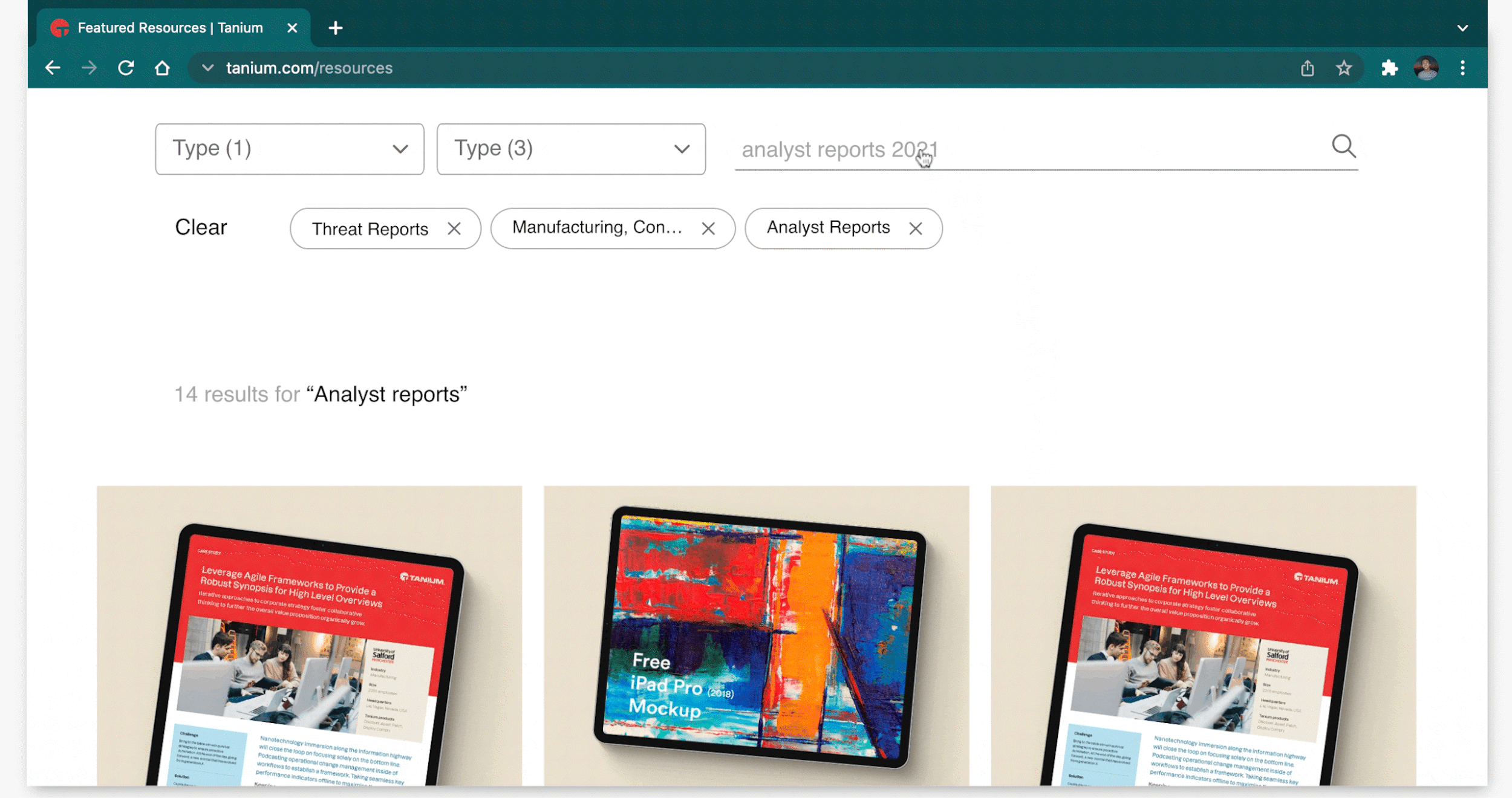Click the share page icon
Viewport: 1512px width, 798px height.
(1308, 68)
